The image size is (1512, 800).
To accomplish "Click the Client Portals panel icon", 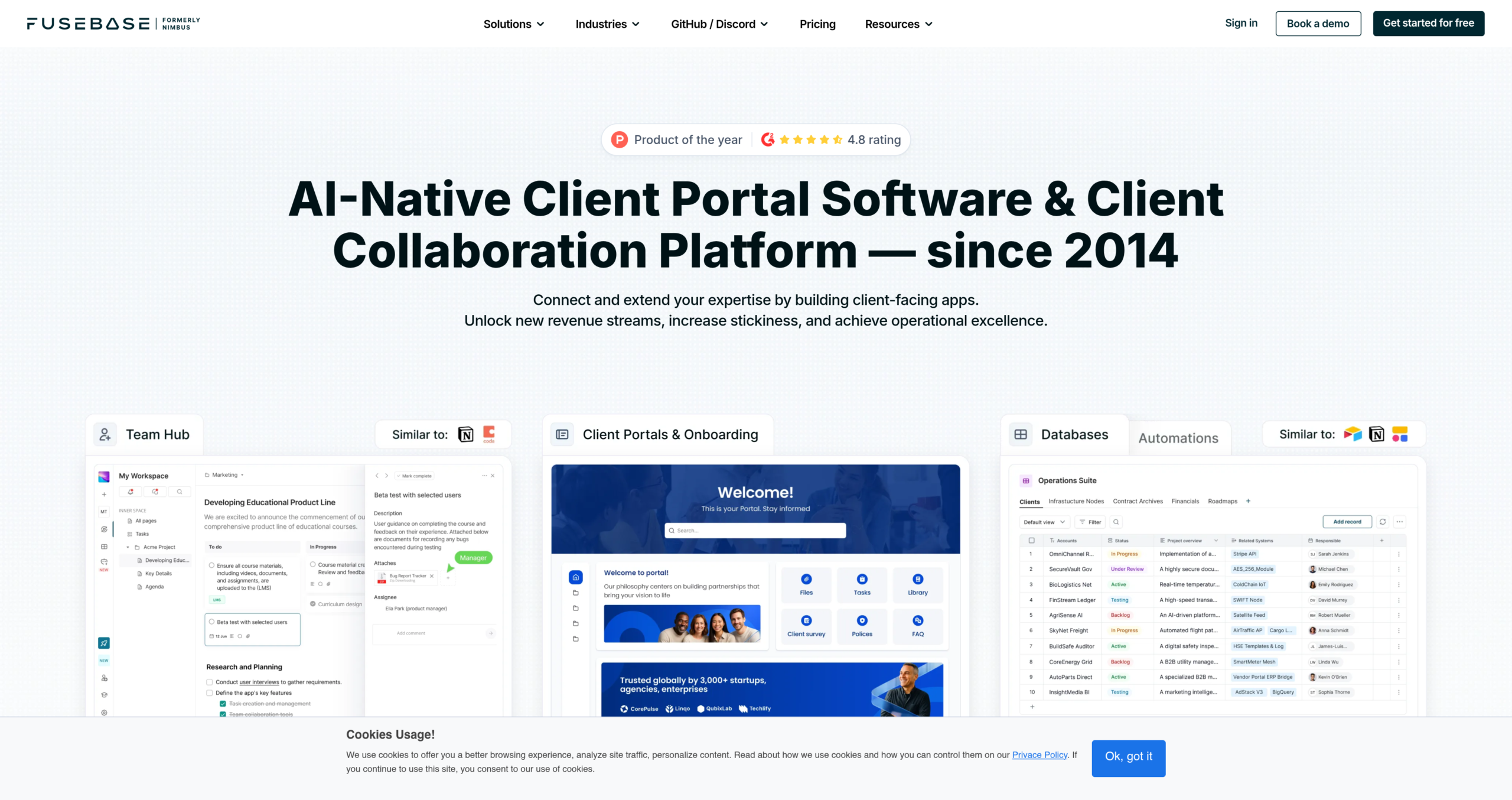I will coord(562,435).
